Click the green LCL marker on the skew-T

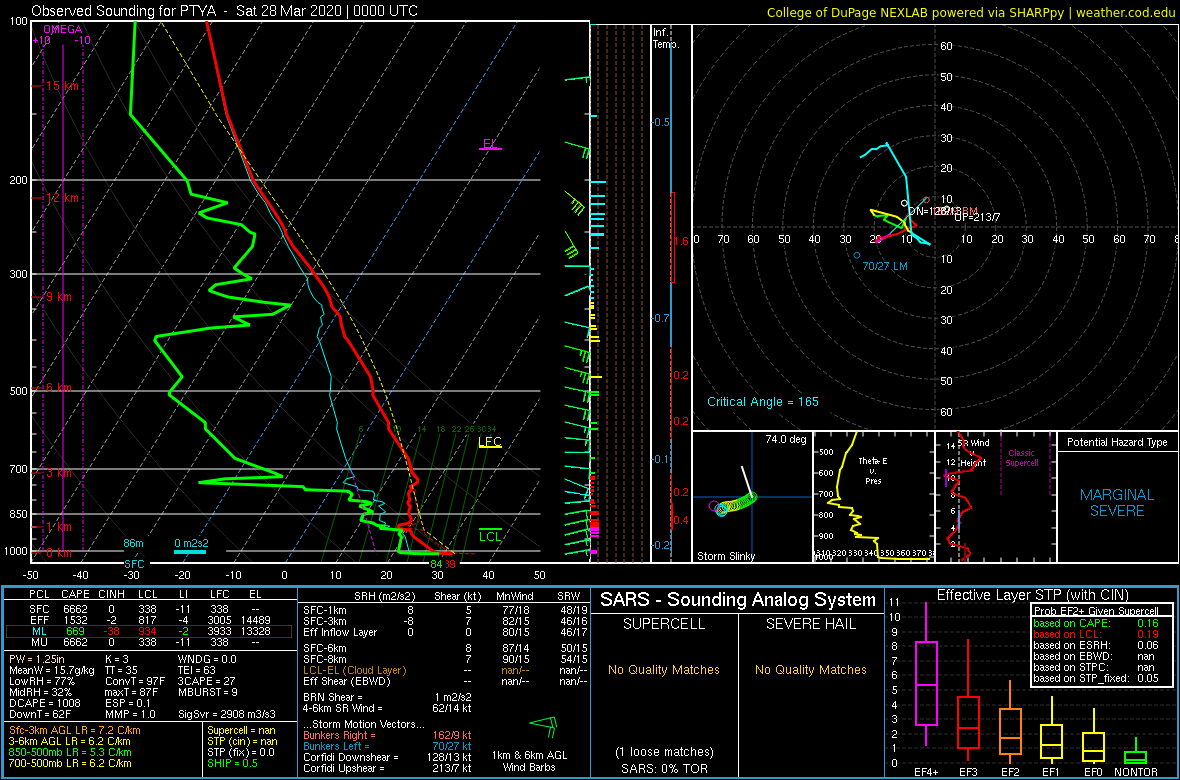click(490, 536)
